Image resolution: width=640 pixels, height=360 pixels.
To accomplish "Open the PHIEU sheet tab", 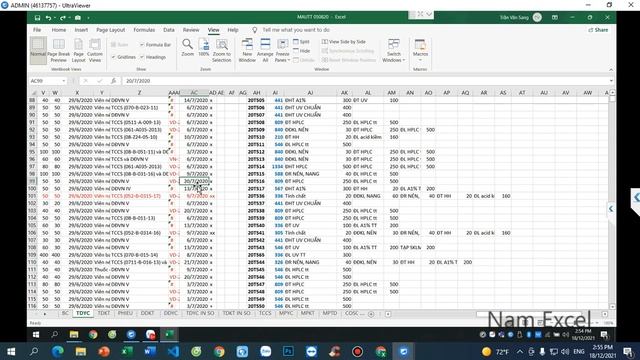I will click(x=125, y=313).
